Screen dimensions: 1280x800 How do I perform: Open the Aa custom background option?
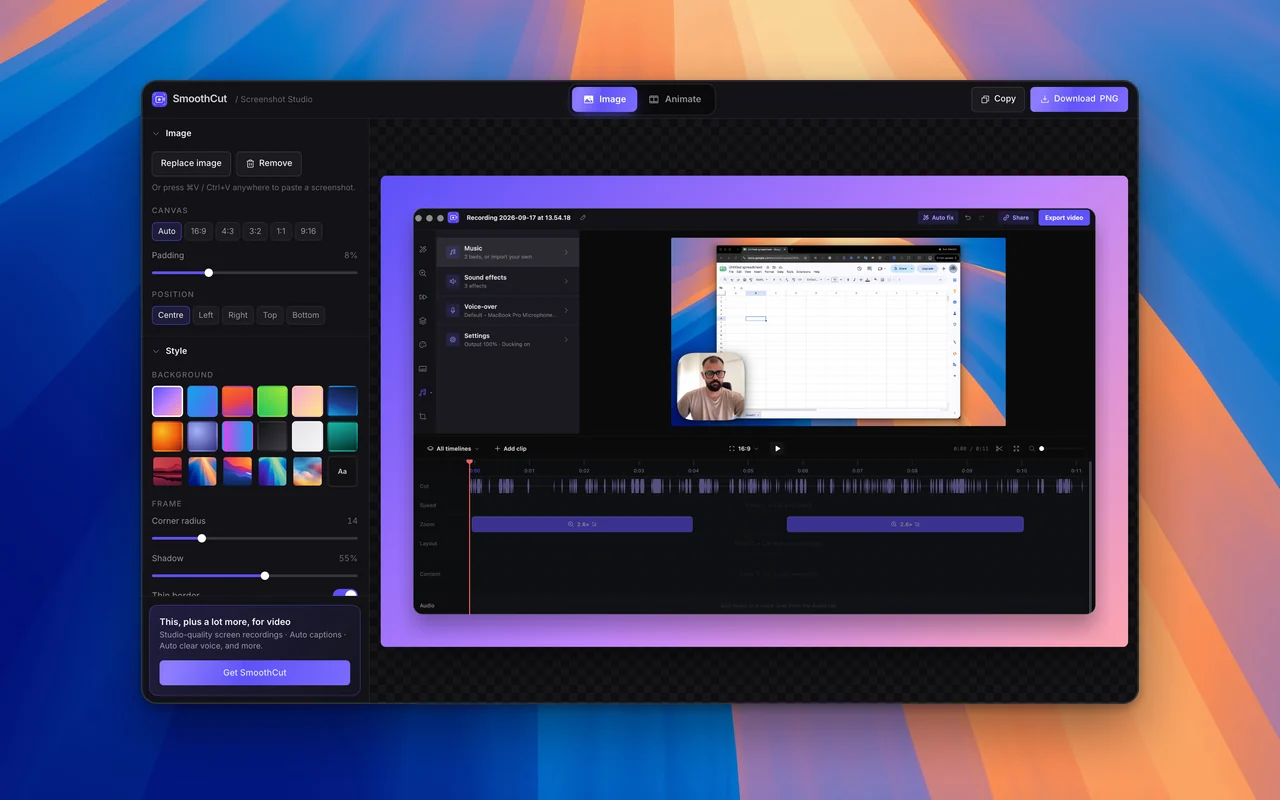(x=342, y=471)
